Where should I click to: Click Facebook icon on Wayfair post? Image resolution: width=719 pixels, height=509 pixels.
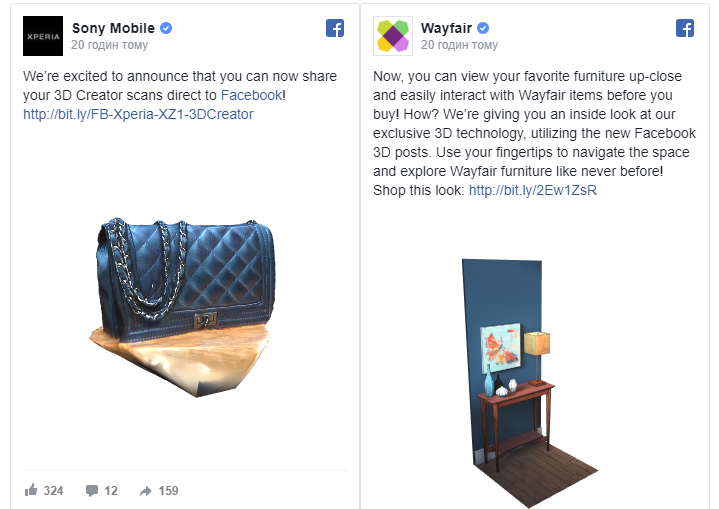coord(685,28)
